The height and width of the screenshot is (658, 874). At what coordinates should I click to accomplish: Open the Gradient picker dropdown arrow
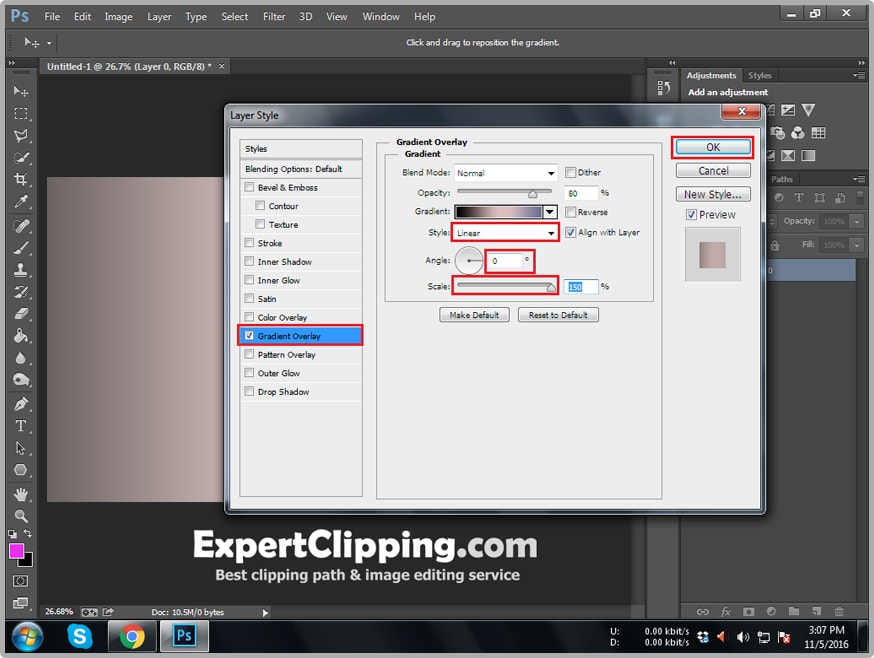click(x=550, y=212)
